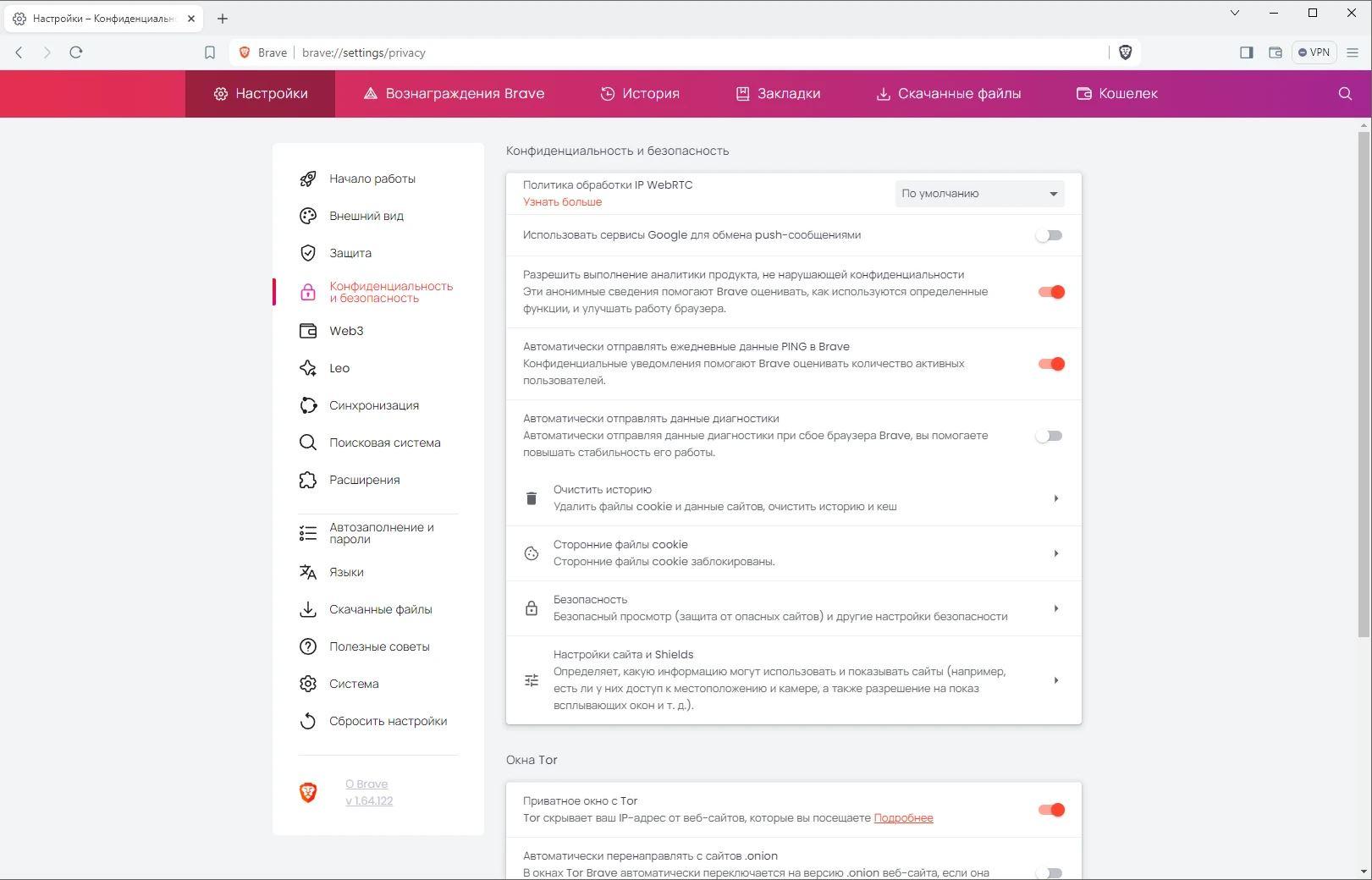Open WebRTC IP policy dropdown По умолчанию
The width and height of the screenshot is (1372, 880).
click(x=979, y=194)
